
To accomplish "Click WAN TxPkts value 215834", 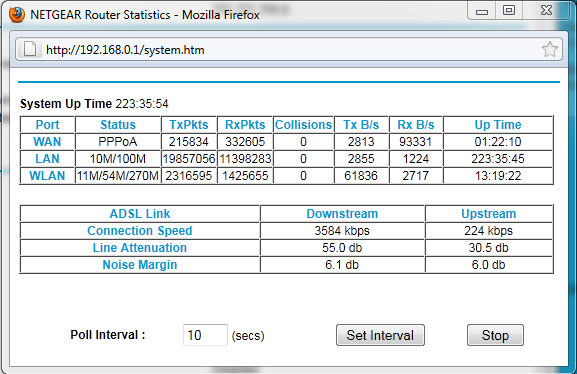I will point(189,142).
